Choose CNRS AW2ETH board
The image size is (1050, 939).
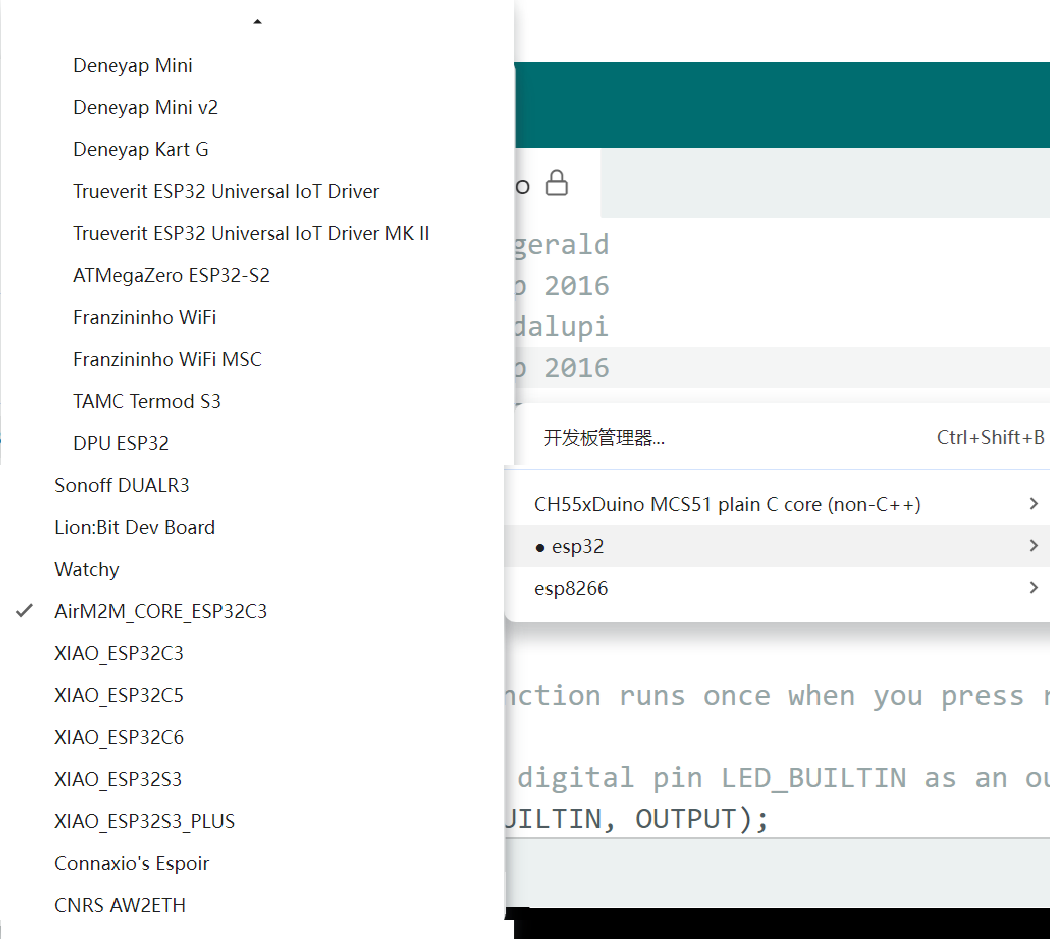(x=121, y=906)
